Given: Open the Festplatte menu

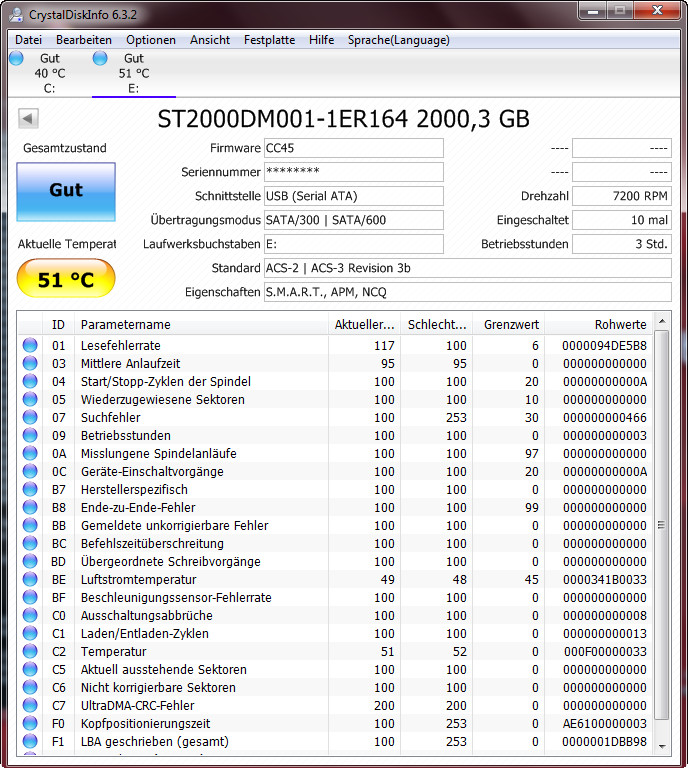Looking at the screenshot, I should [x=269, y=40].
